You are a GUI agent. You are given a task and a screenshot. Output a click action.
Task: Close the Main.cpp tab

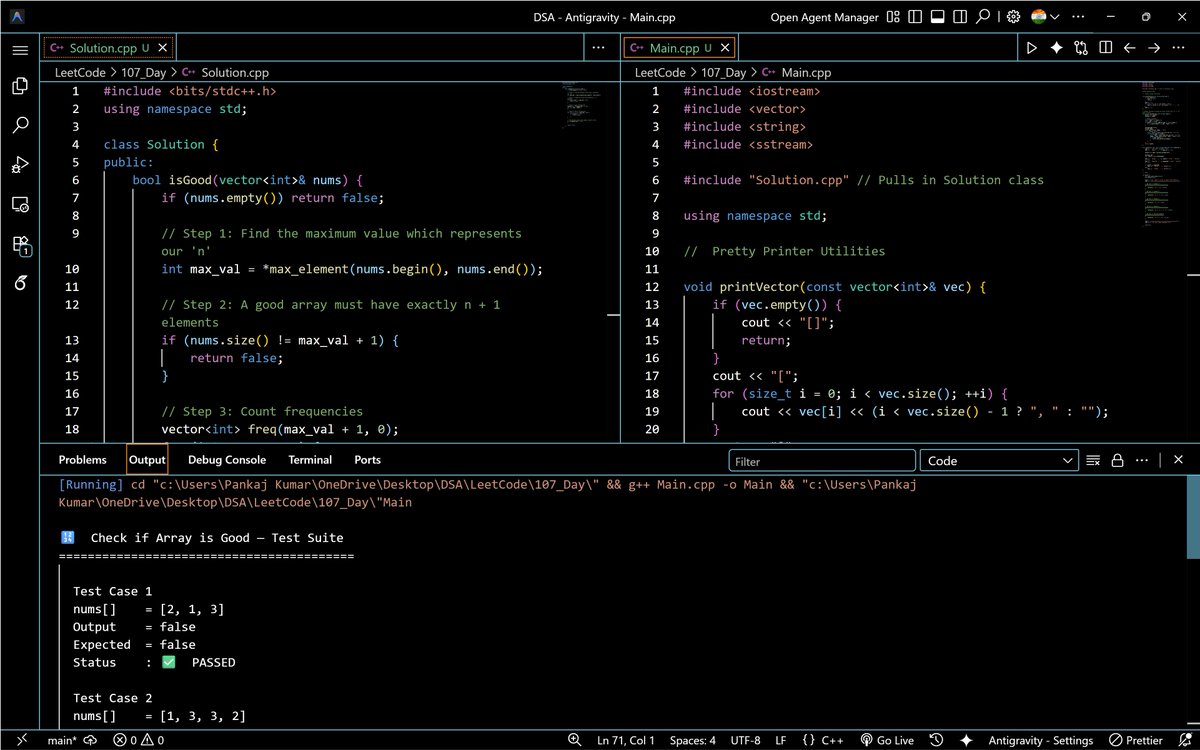click(724, 47)
